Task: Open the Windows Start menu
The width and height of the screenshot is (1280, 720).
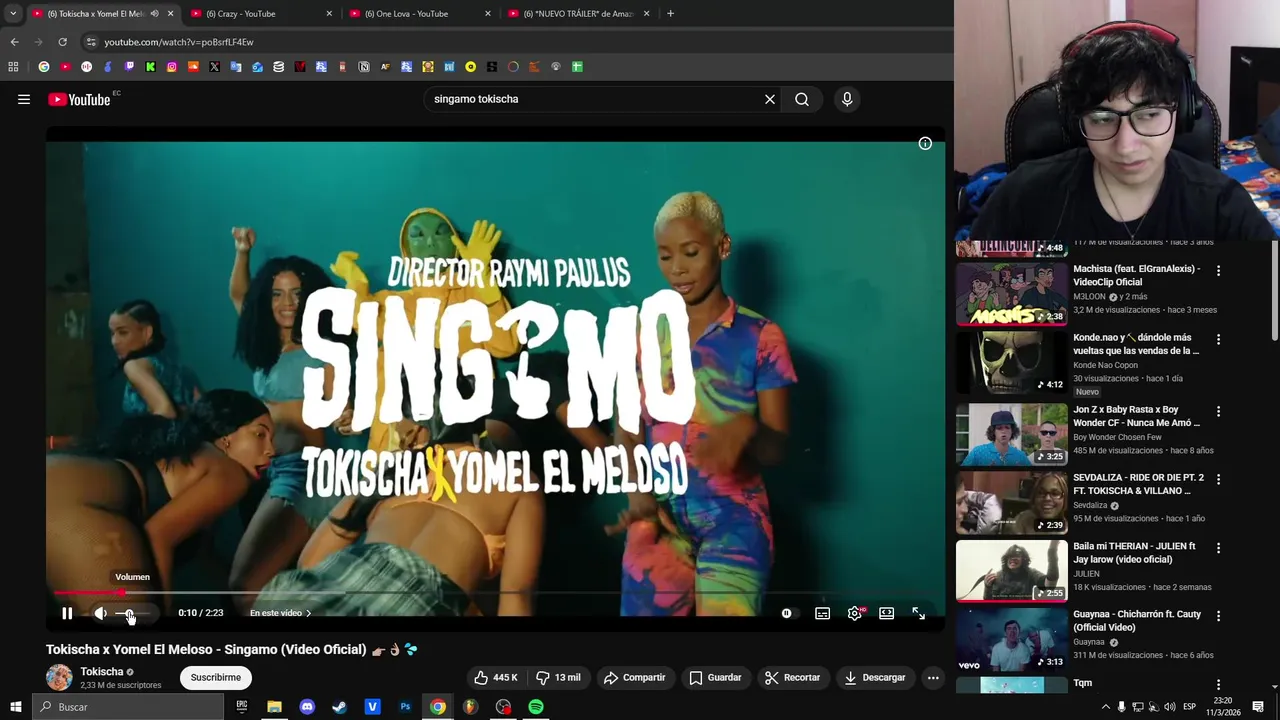Action: (15, 707)
